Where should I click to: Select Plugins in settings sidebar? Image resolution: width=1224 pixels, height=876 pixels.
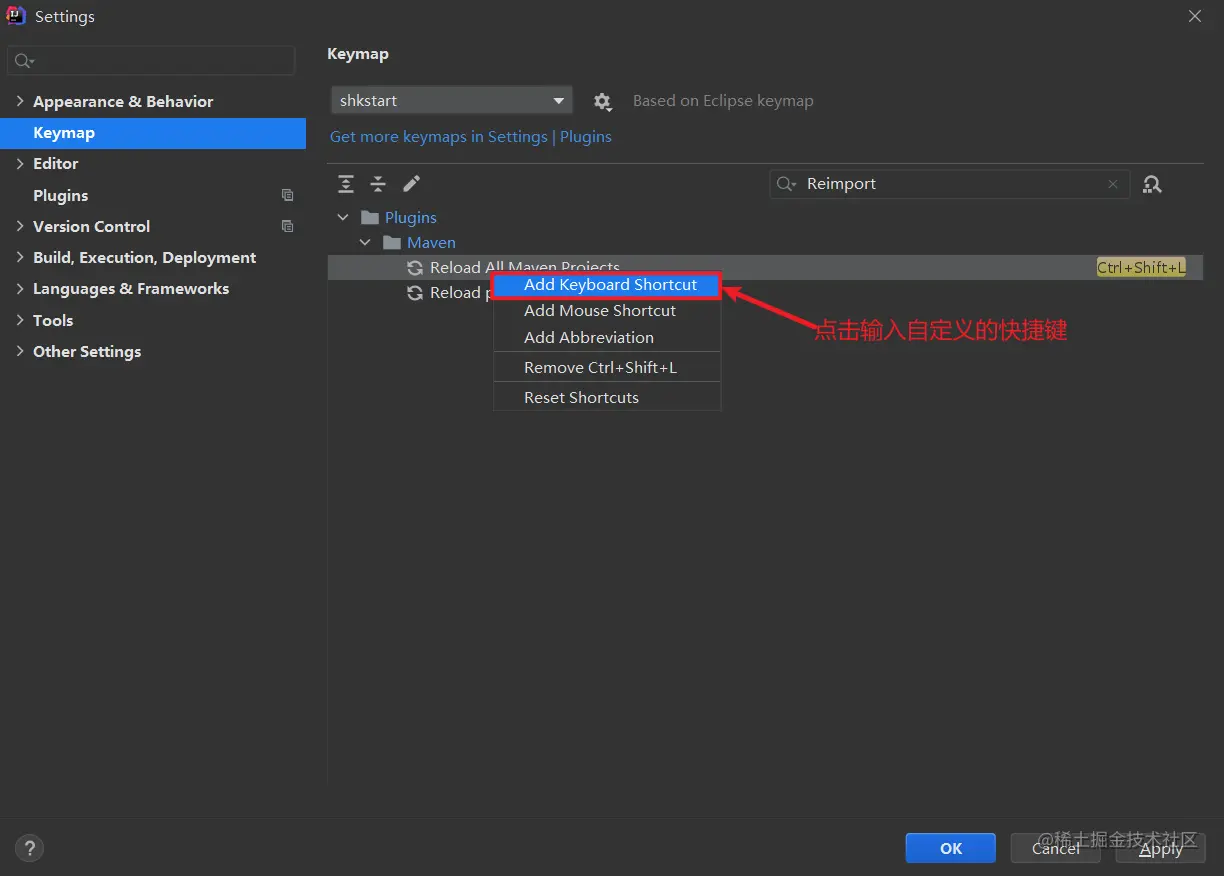tap(61, 195)
